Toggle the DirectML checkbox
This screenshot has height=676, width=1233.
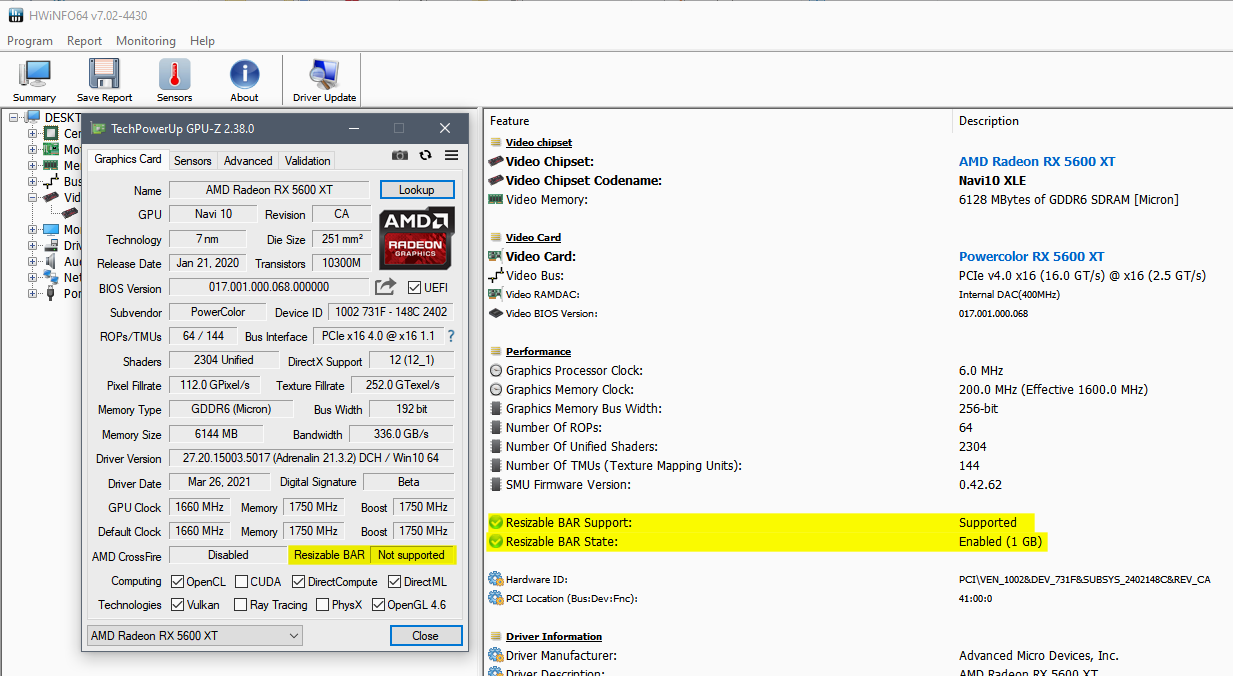coord(395,581)
